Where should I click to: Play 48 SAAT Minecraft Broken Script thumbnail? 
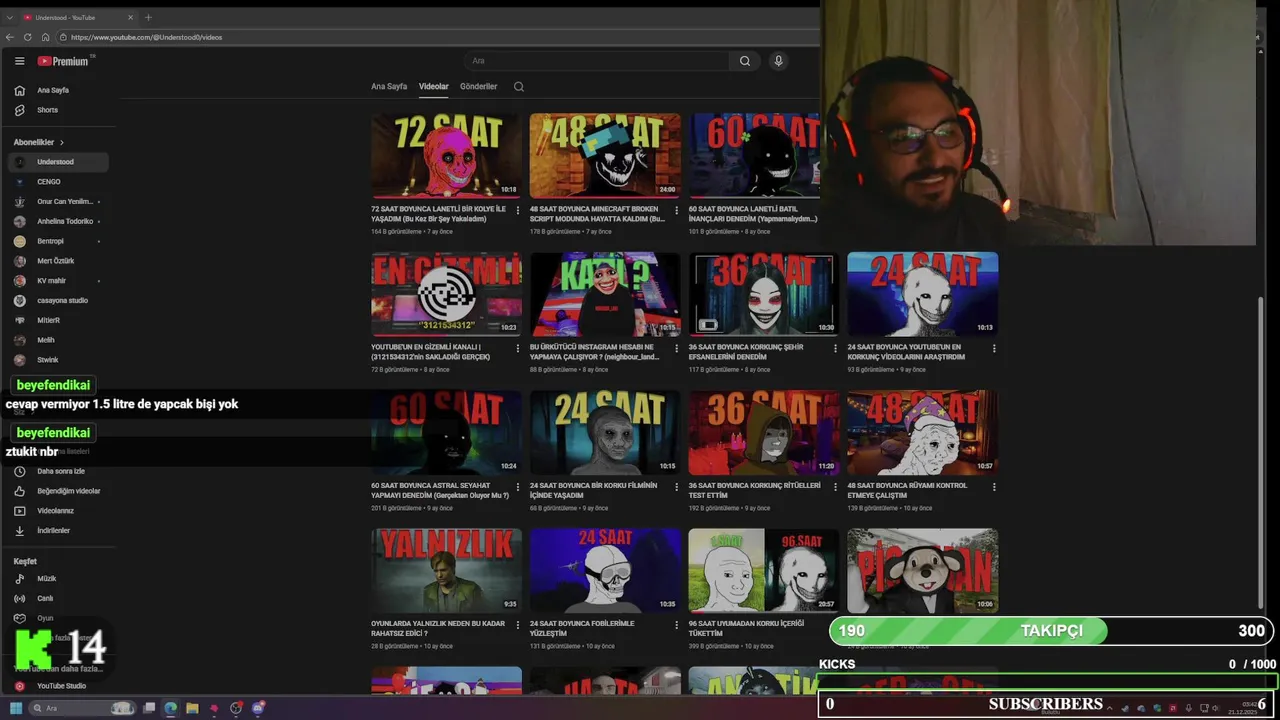point(605,155)
